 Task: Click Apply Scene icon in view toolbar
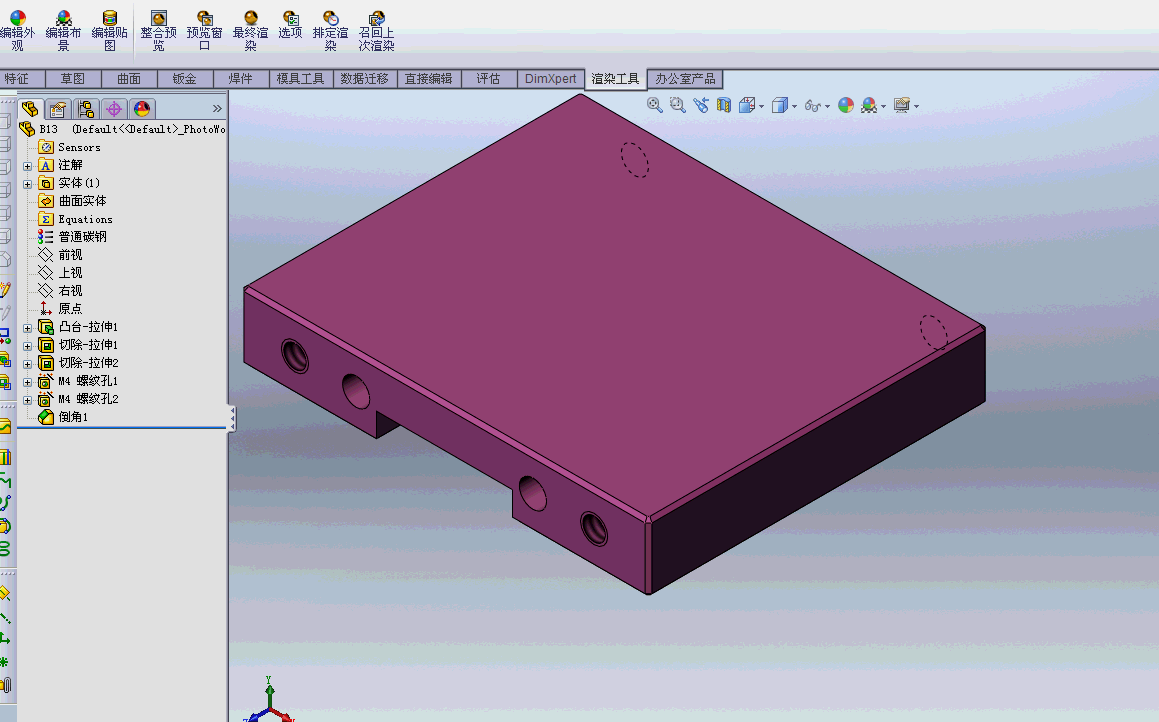click(869, 105)
